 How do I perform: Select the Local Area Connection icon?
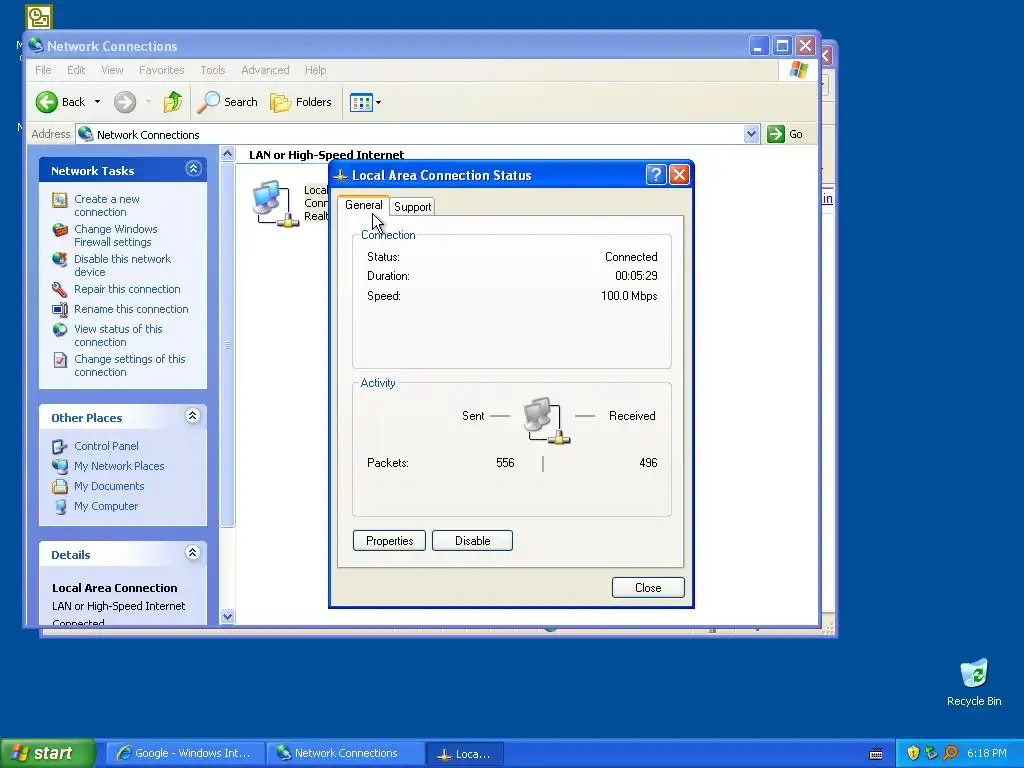tap(276, 204)
